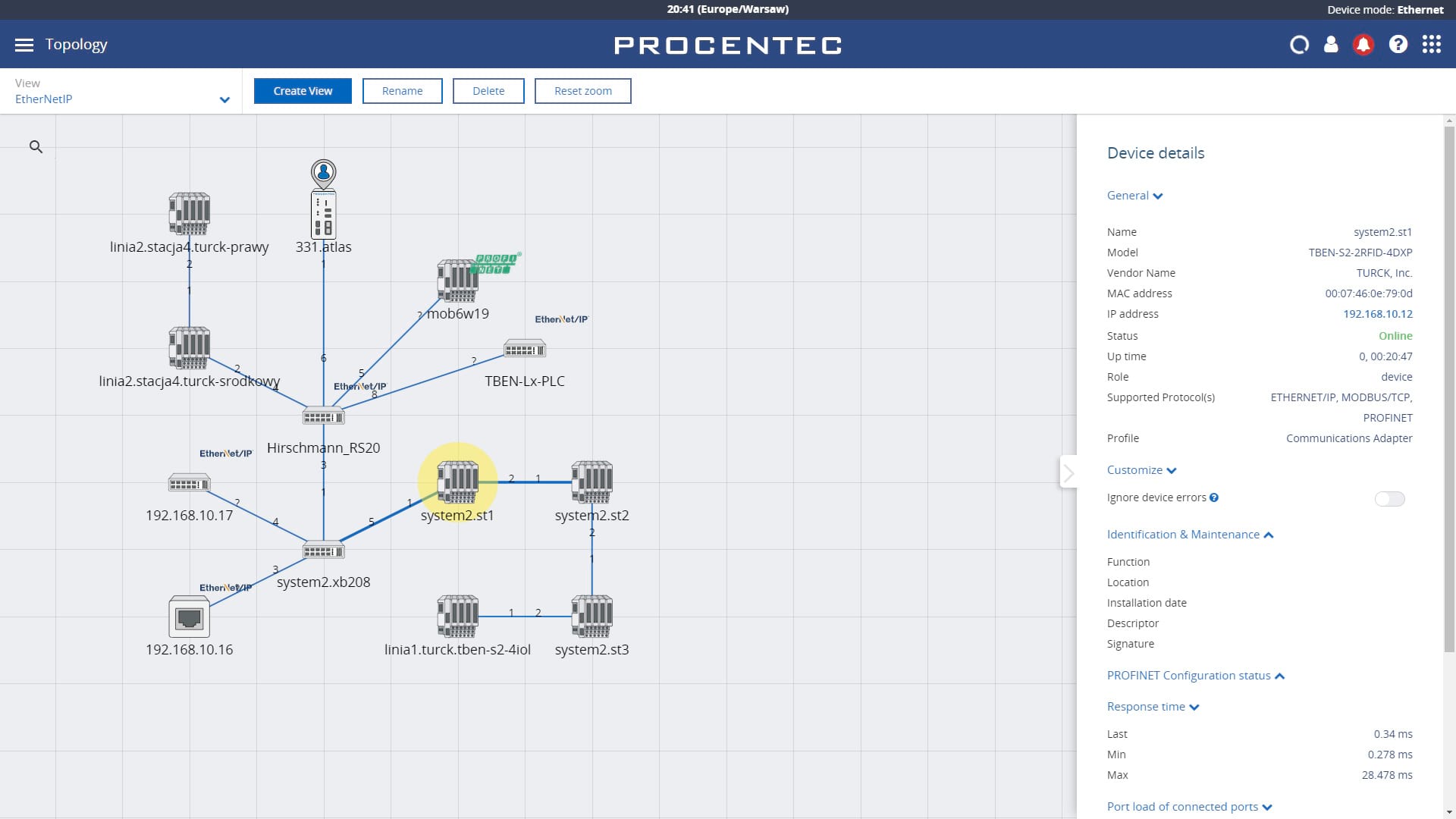Expand Identification & Maintenance section

pyautogui.click(x=1190, y=535)
